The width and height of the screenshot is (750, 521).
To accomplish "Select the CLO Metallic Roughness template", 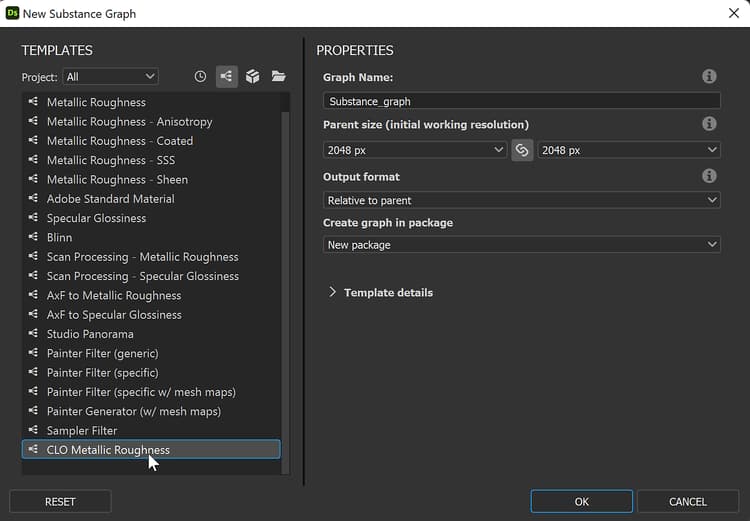I will click(x=151, y=450).
